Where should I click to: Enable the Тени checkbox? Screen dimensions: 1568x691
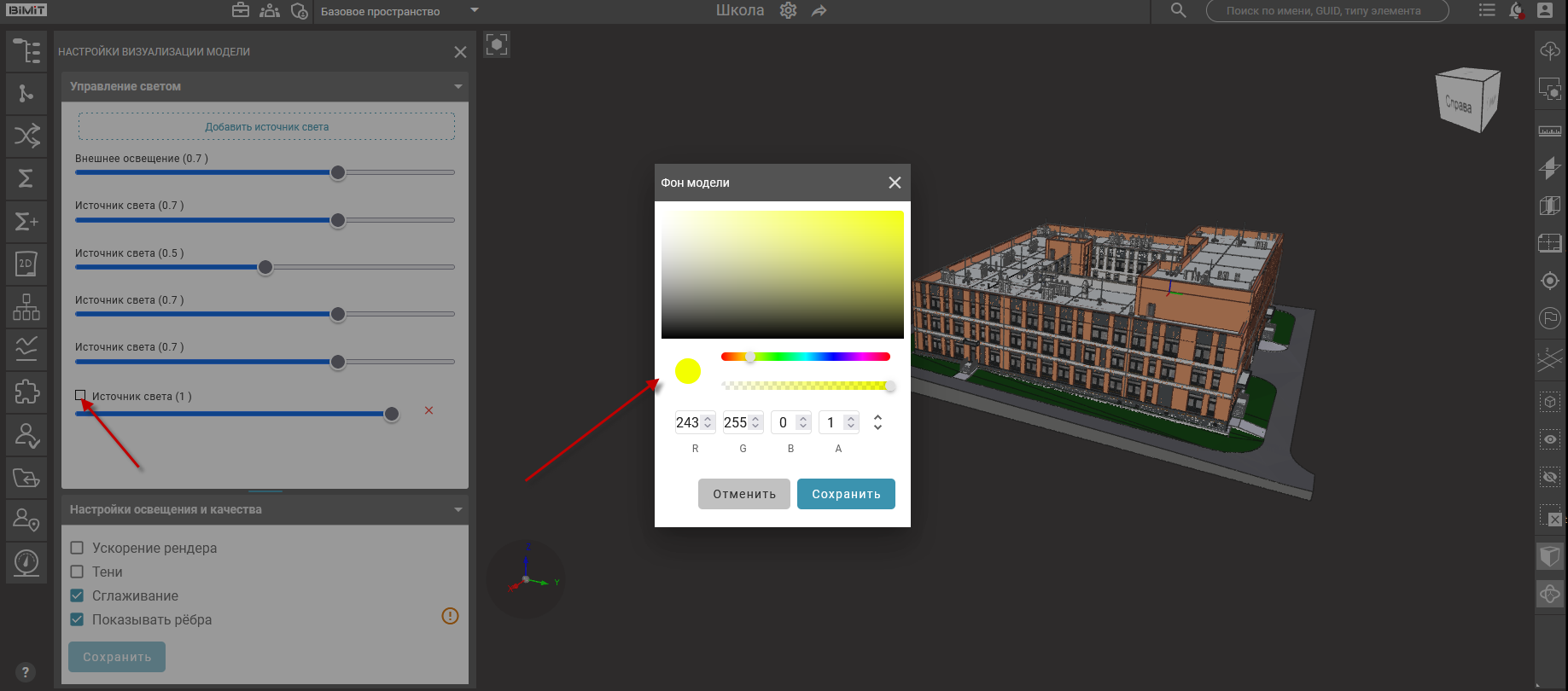point(77,572)
